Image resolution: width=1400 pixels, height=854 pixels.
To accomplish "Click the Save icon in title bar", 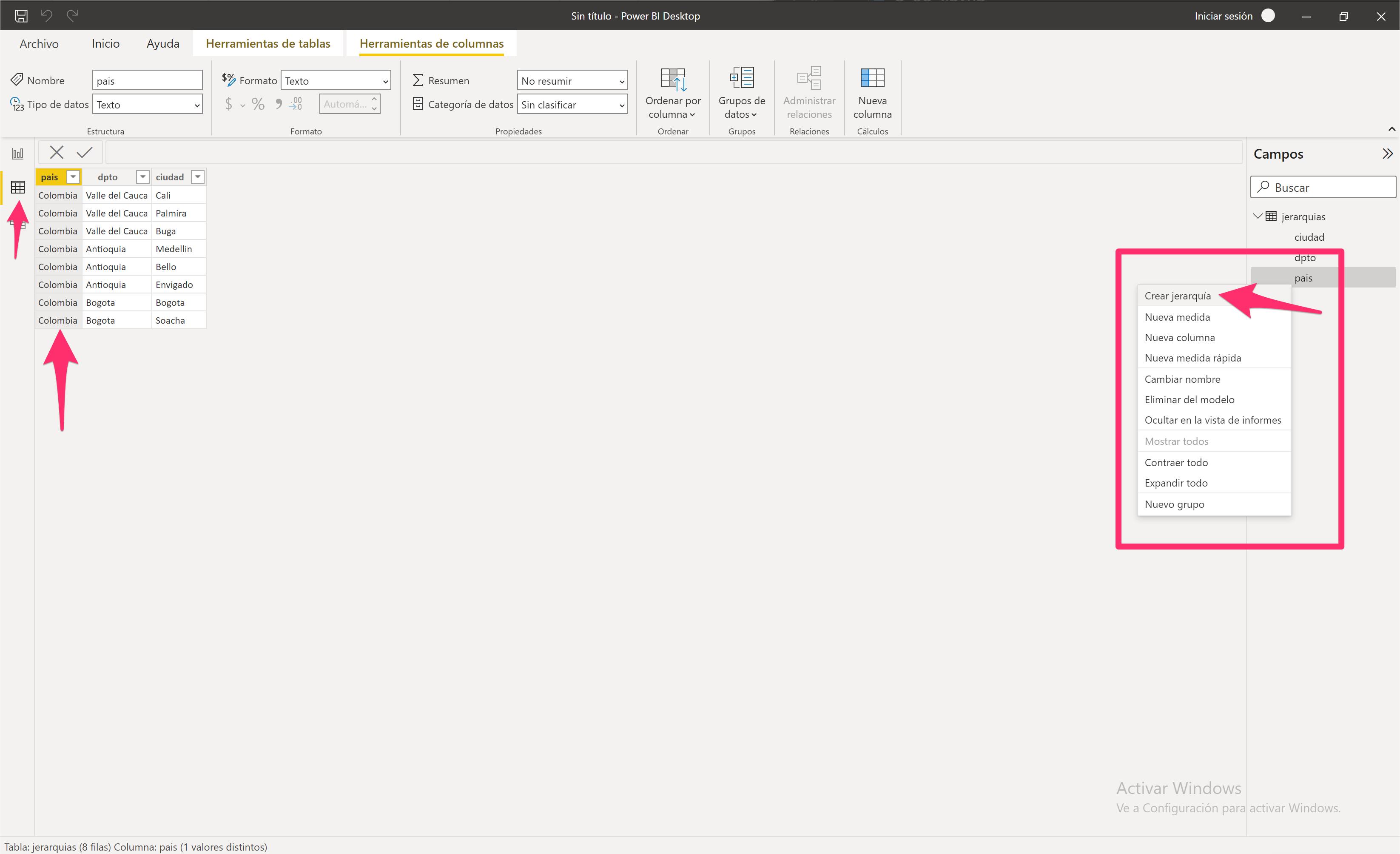I will [x=21, y=16].
